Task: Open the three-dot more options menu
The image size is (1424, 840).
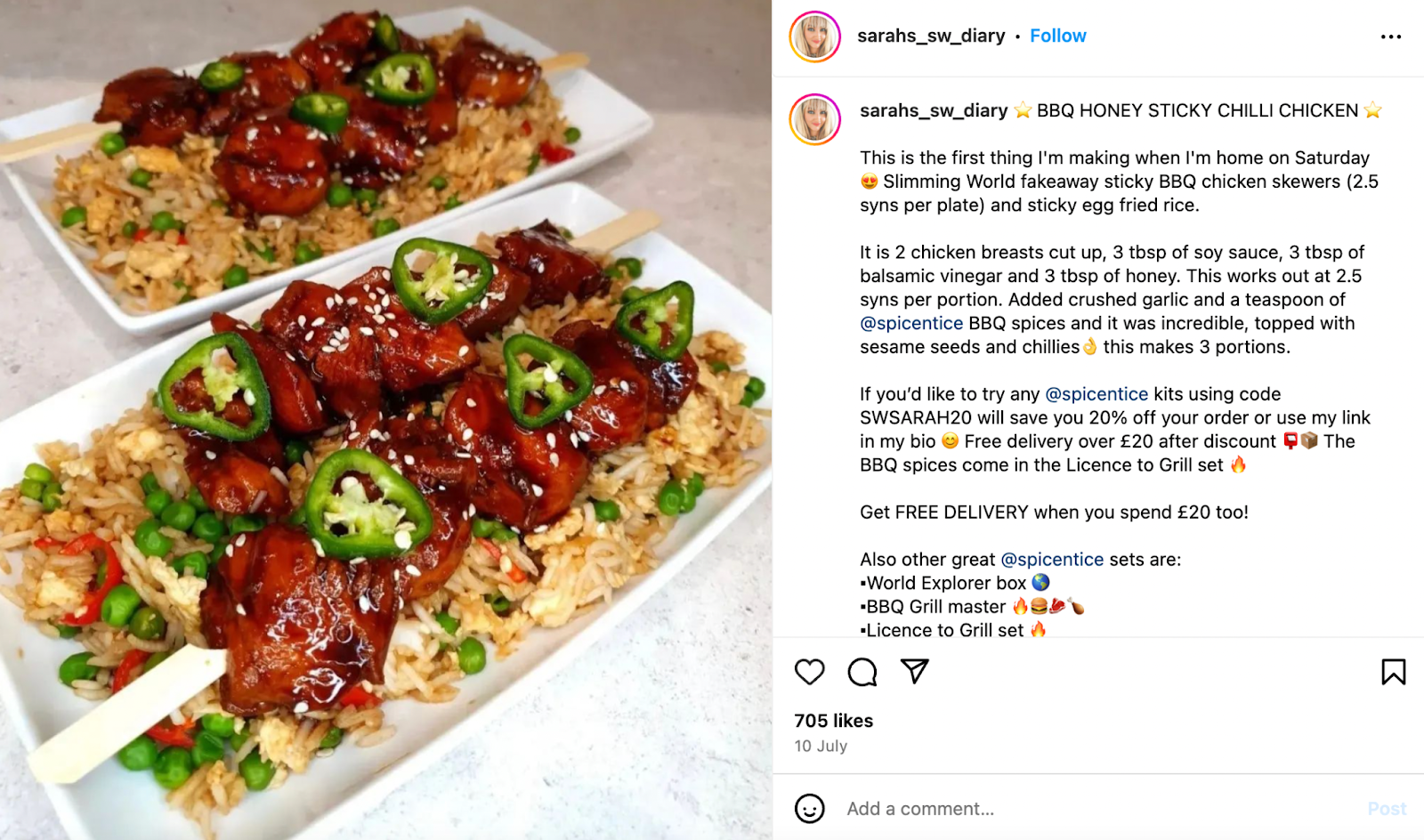Action: (x=1391, y=36)
